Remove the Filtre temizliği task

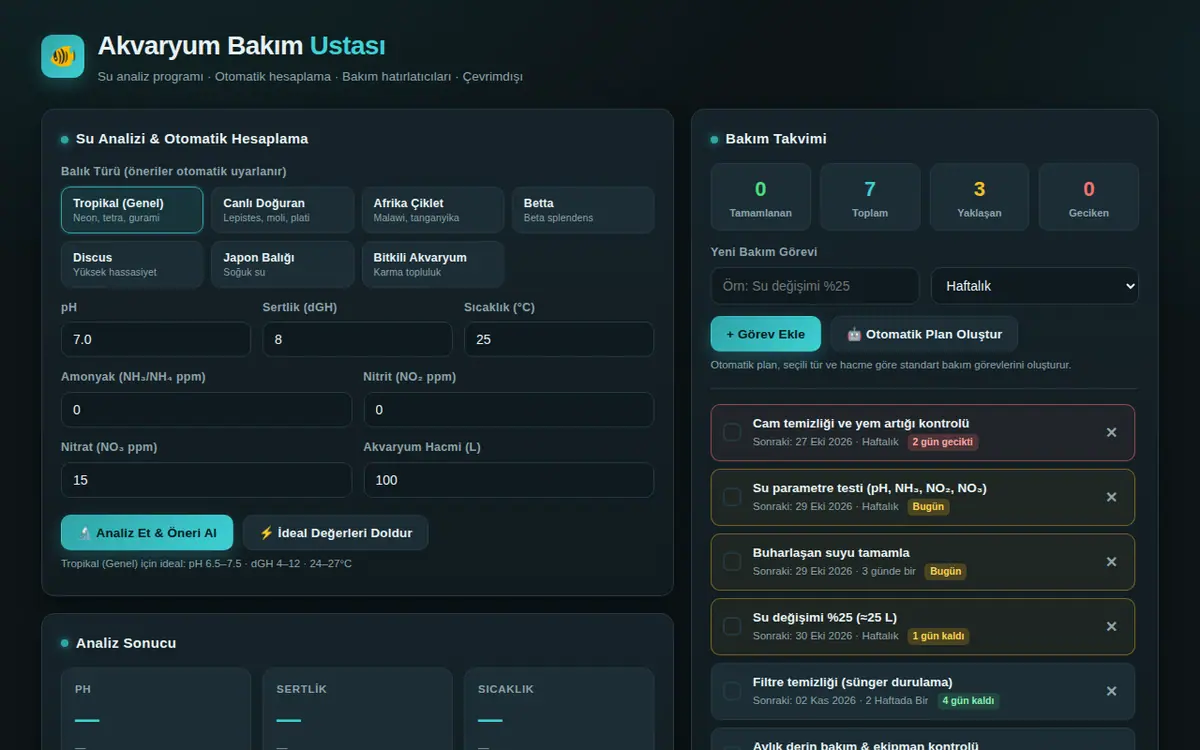tap(1111, 691)
